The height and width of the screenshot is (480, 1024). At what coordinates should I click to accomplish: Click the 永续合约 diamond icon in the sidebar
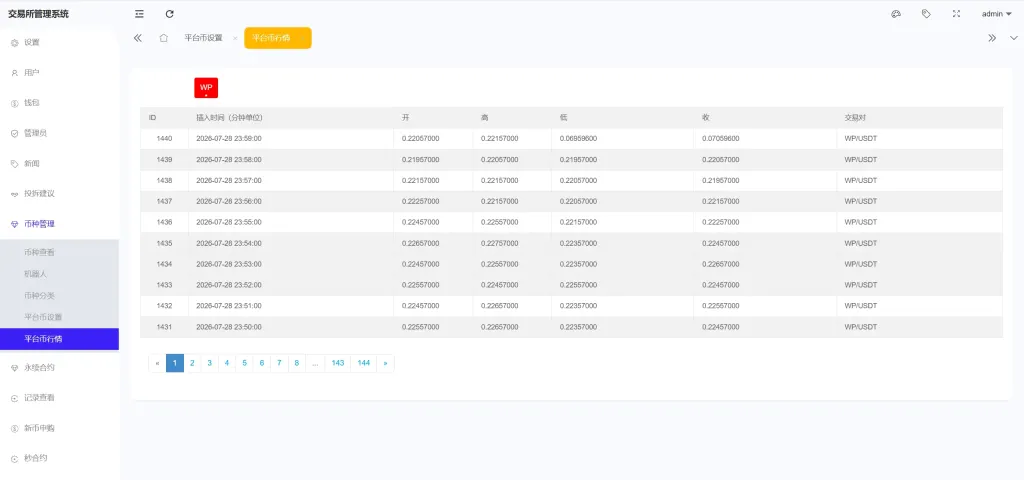coord(14,368)
